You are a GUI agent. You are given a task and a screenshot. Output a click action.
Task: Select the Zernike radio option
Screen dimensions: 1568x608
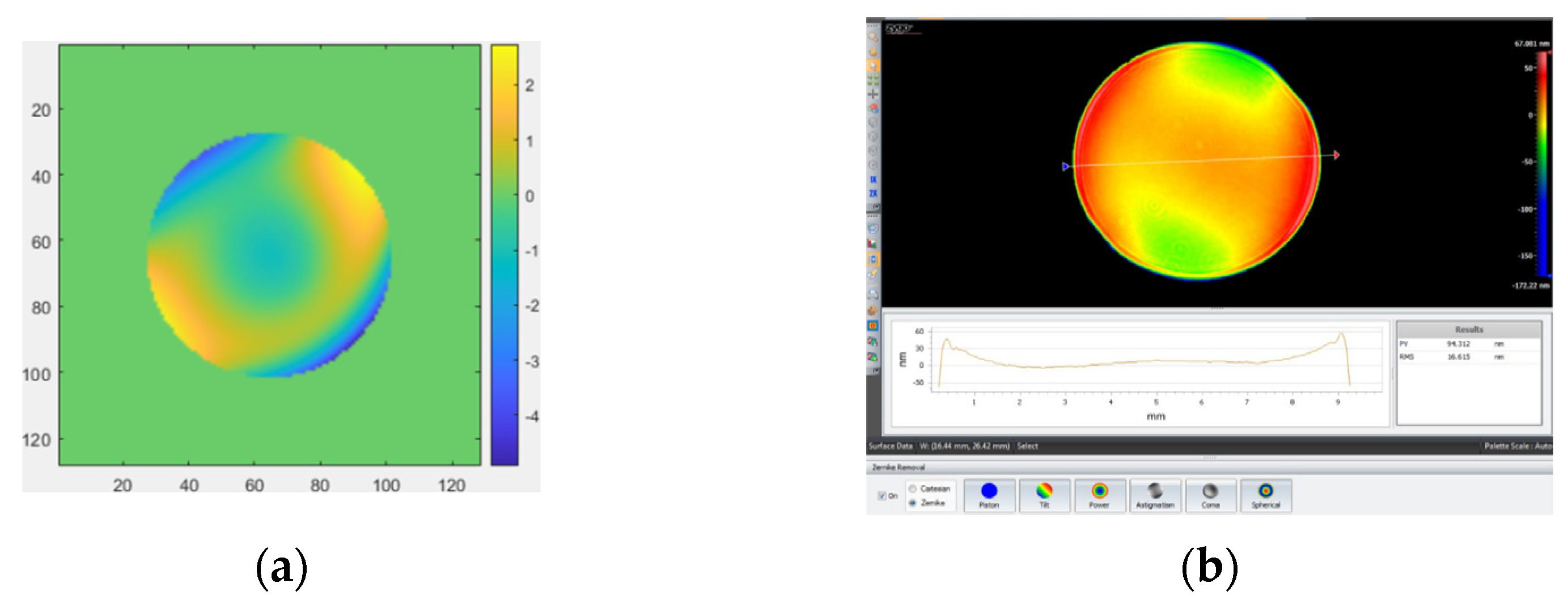pos(913,503)
